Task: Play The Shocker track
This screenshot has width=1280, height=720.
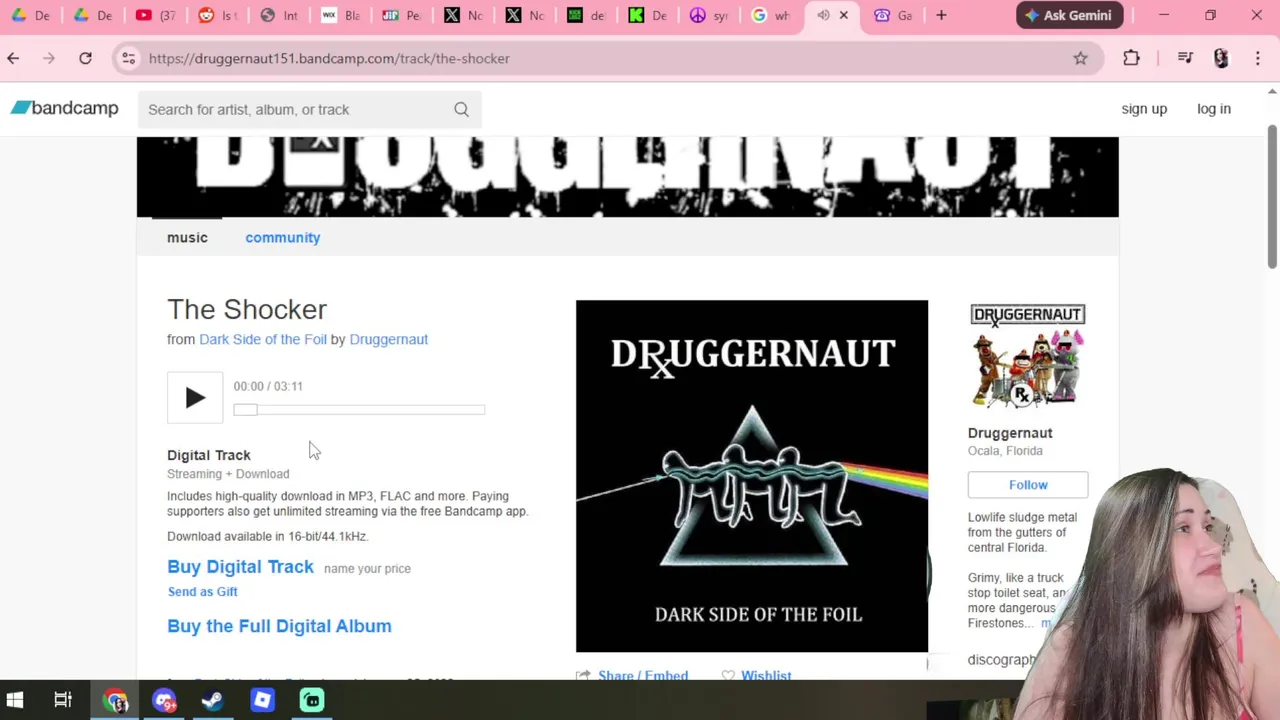Action: tap(195, 398)
